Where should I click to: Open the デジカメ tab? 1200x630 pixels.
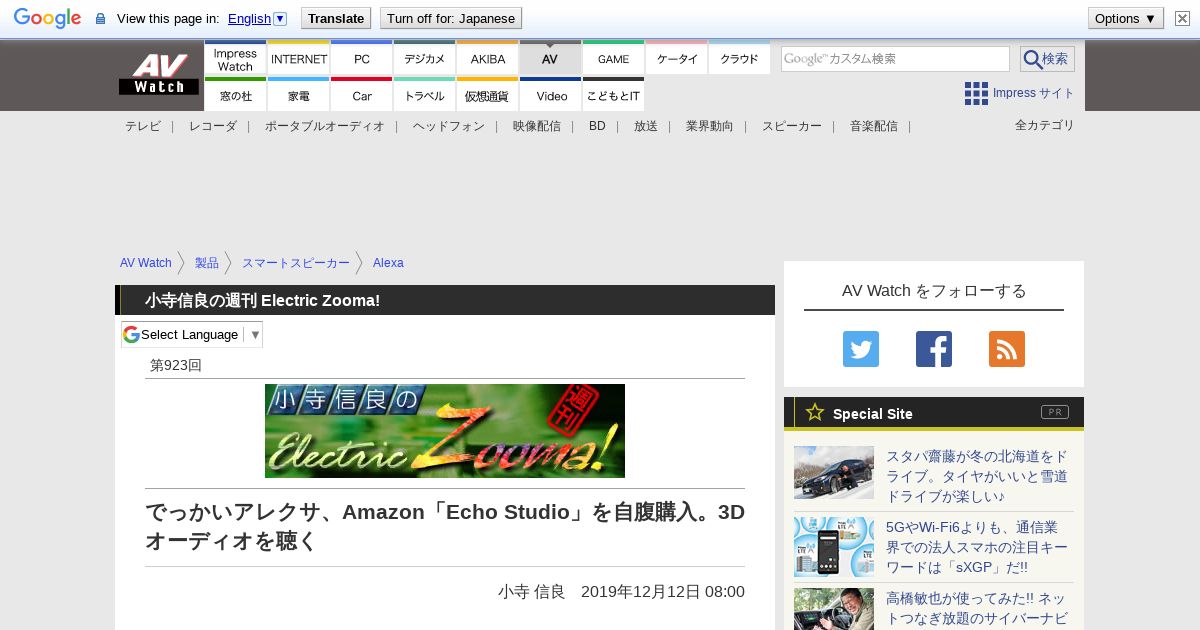point(425,59)
